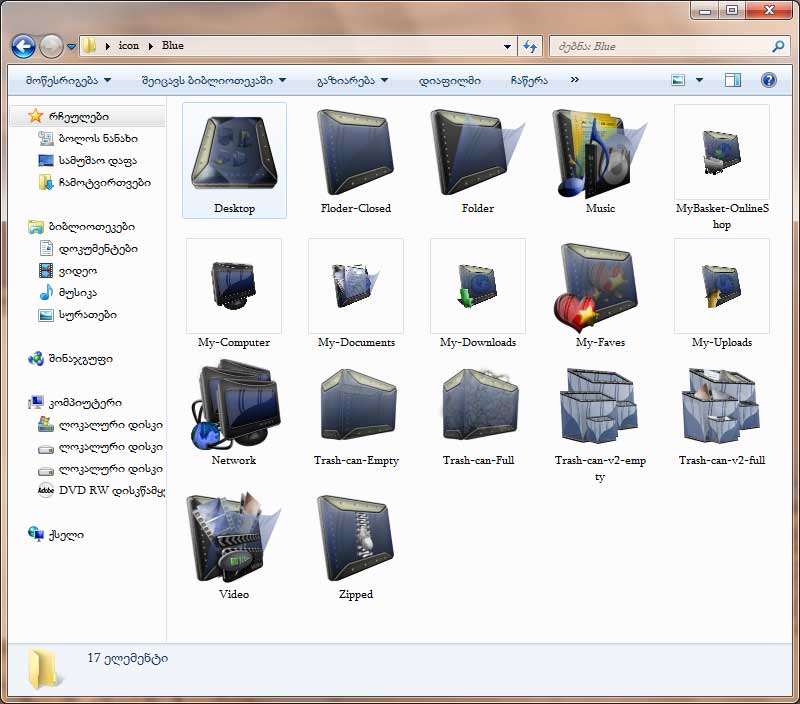Toggle the preview pane button

pyautogui.click(x=733, y=80)
